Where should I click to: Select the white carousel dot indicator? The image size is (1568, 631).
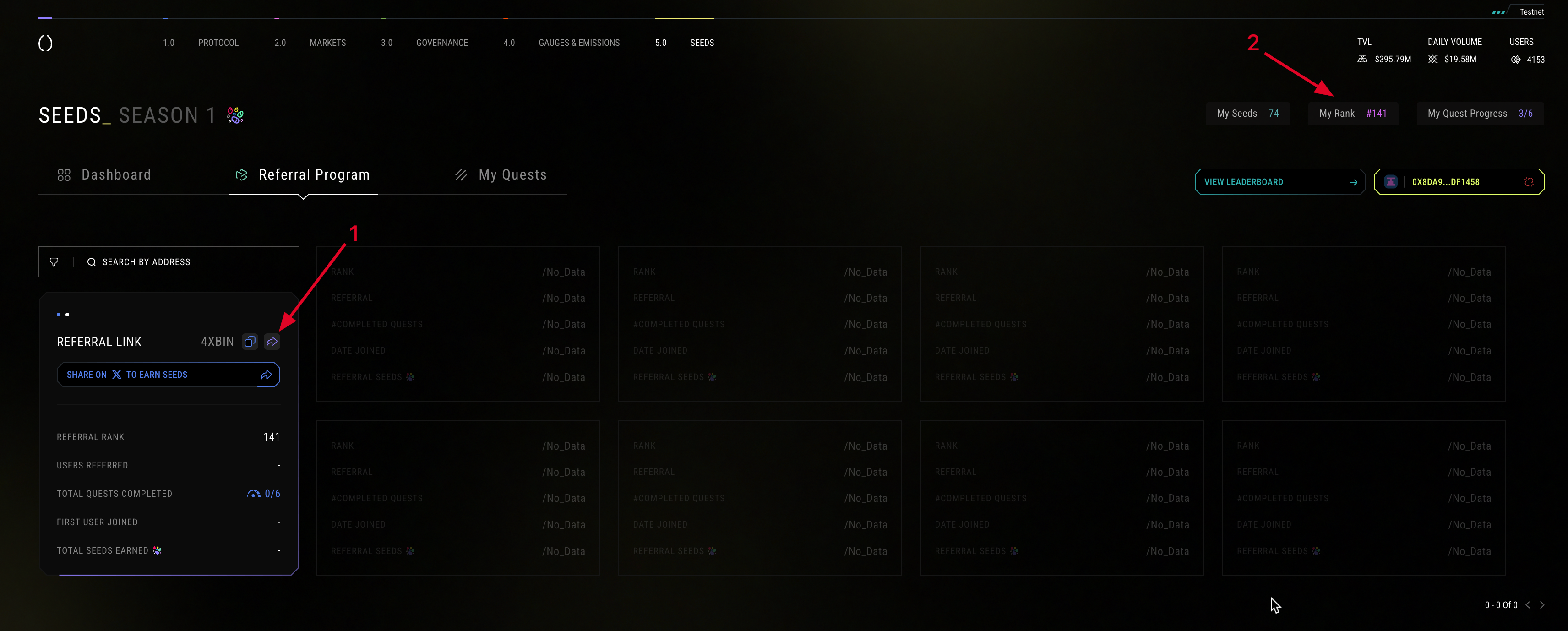click(68, 315)
